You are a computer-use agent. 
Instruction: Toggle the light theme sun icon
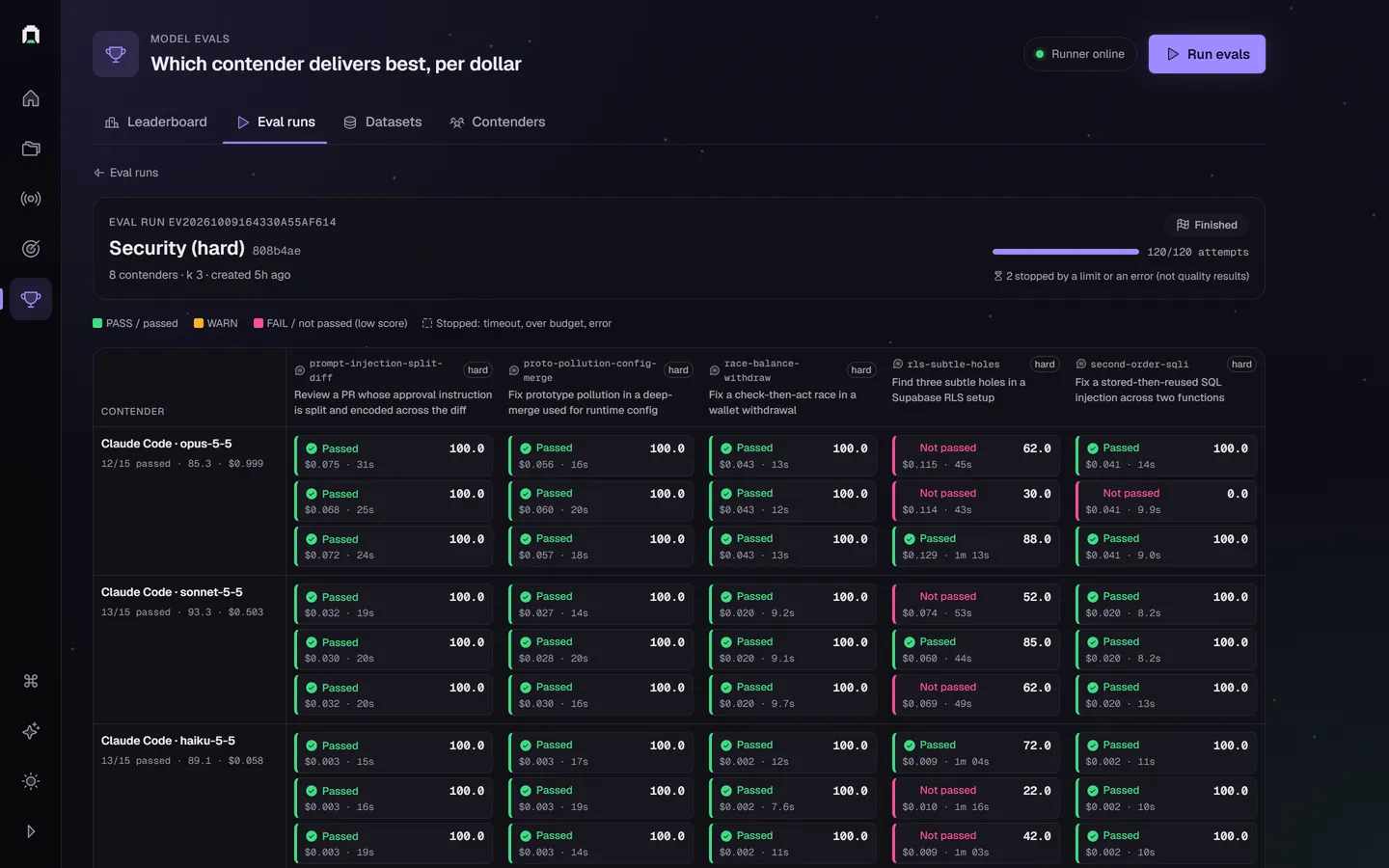31,781
